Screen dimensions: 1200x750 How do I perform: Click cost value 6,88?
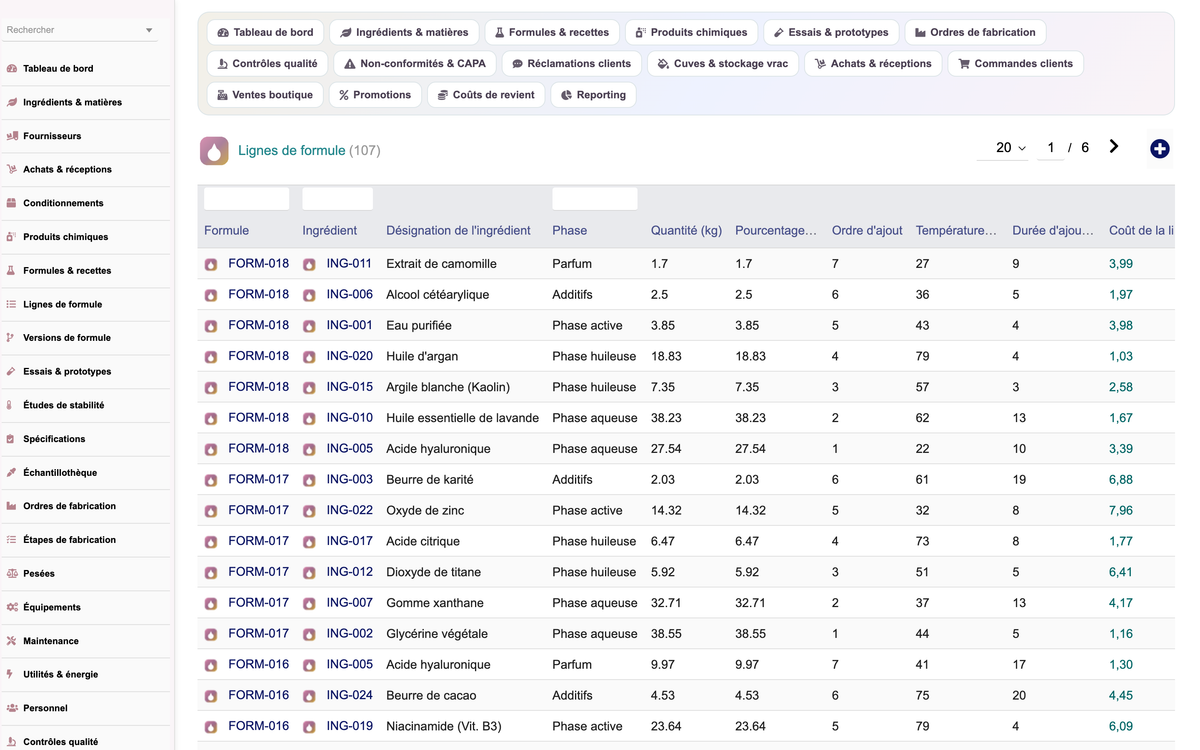point(1121,480)
